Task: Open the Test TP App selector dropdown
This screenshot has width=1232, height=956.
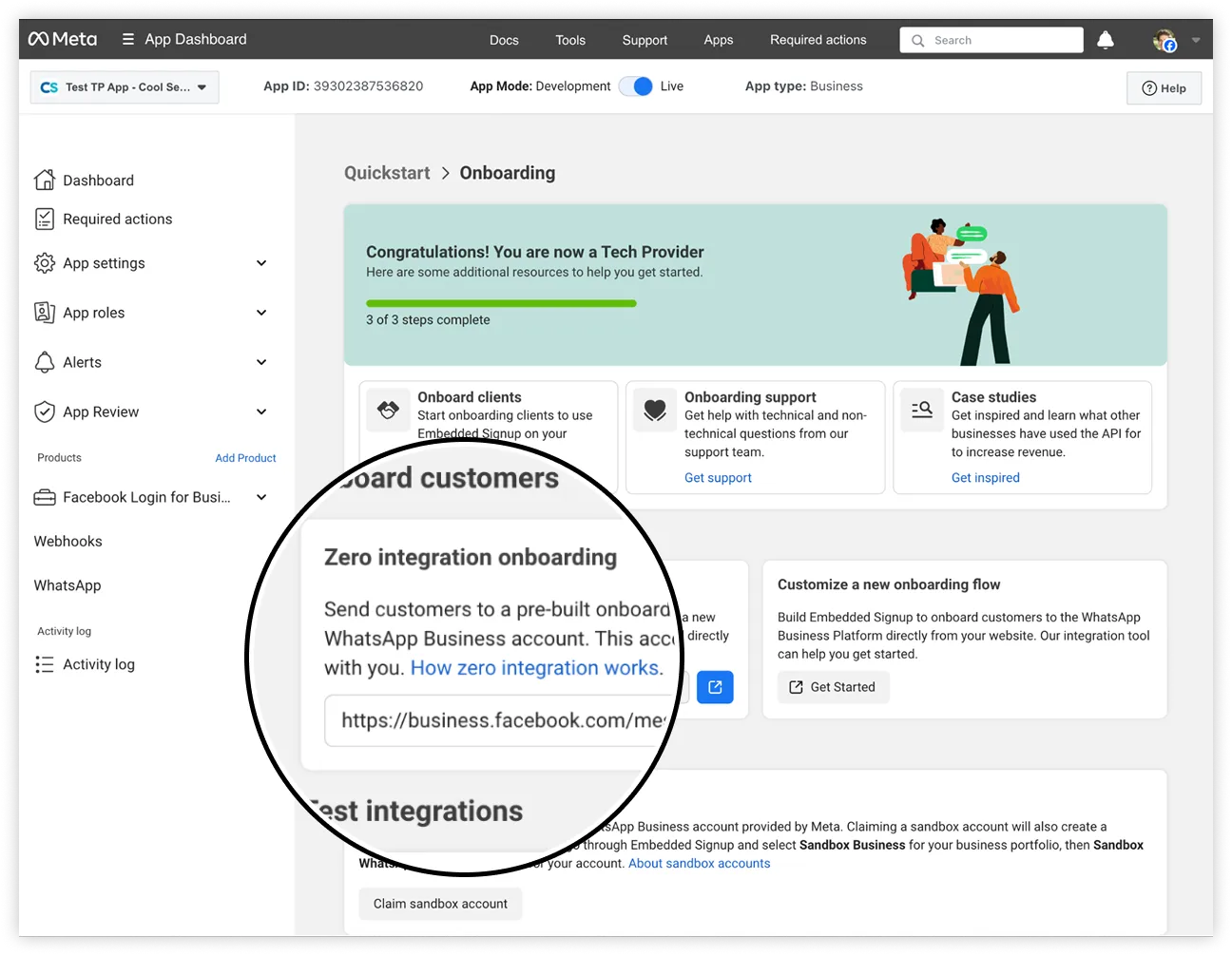Action: tap(125, 87)
